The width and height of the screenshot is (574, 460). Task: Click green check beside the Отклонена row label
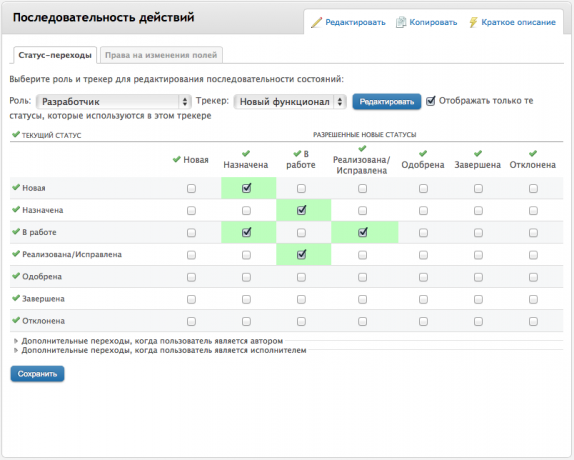(x=16, y=320)
